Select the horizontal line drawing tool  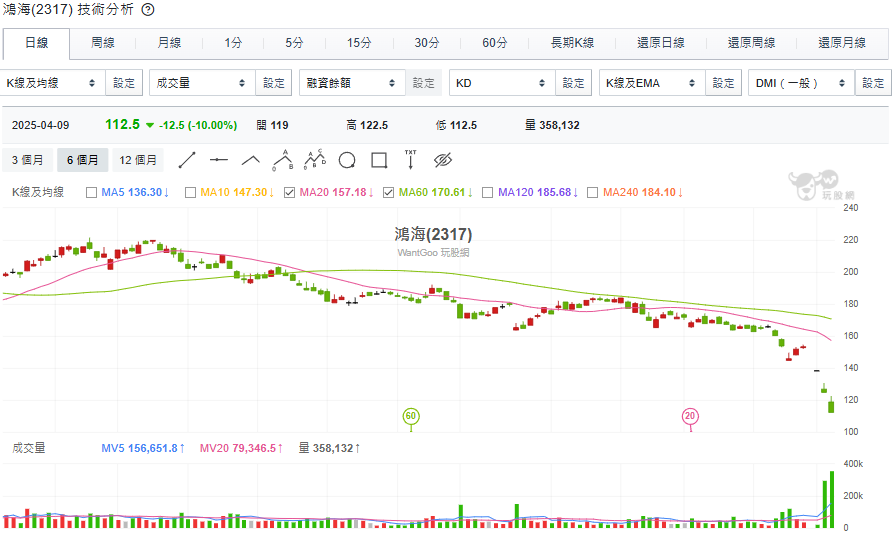[x=219, y=160]
